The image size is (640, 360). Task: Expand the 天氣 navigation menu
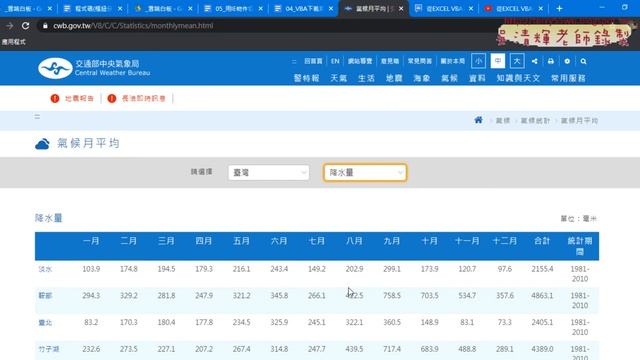tap(338, 78)
